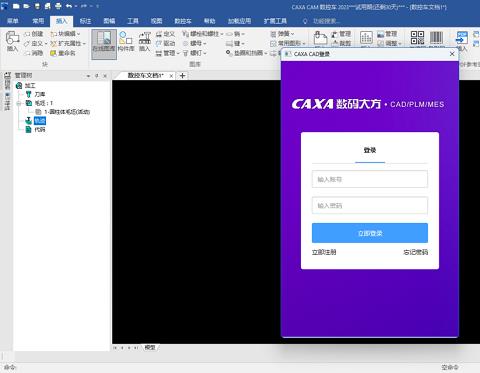The height and width of the screenshot is (373, 480).
Task: Switch to the 标注 ribbon tab
Action: point(85,21)
